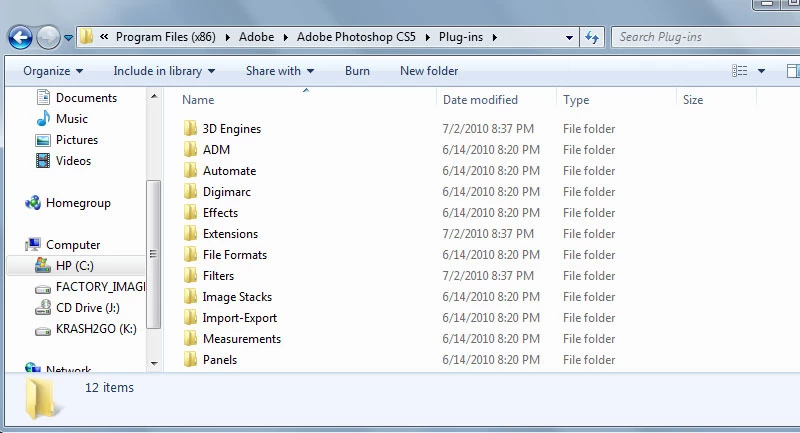Viewport: 800px width, 433px height.
Task: Open the address bar history dropdown
Action: click(x=569, y=37)
